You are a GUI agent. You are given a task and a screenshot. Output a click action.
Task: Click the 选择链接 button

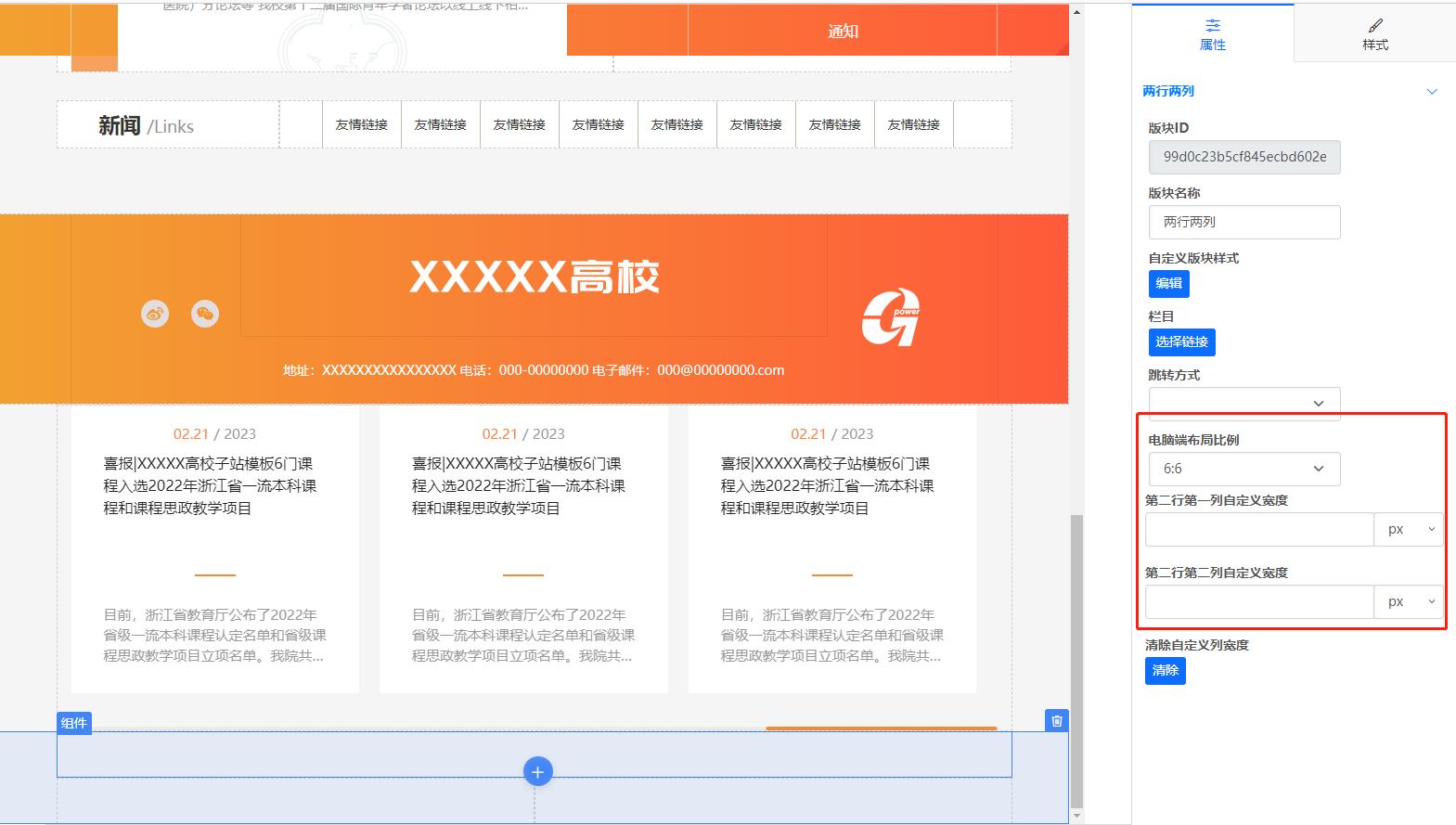click(1181, 342)
